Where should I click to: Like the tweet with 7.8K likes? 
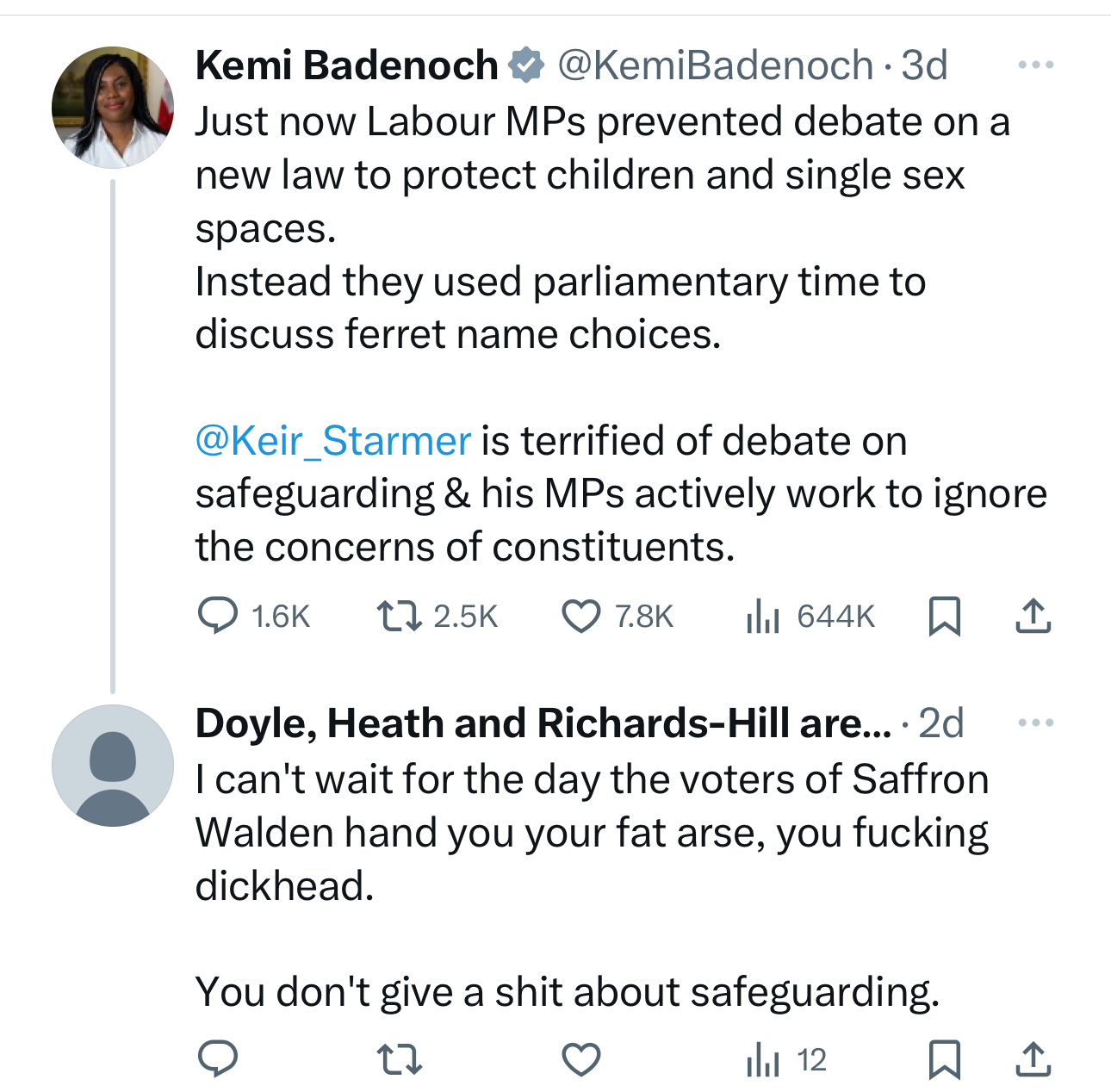[x=581, y=617]
